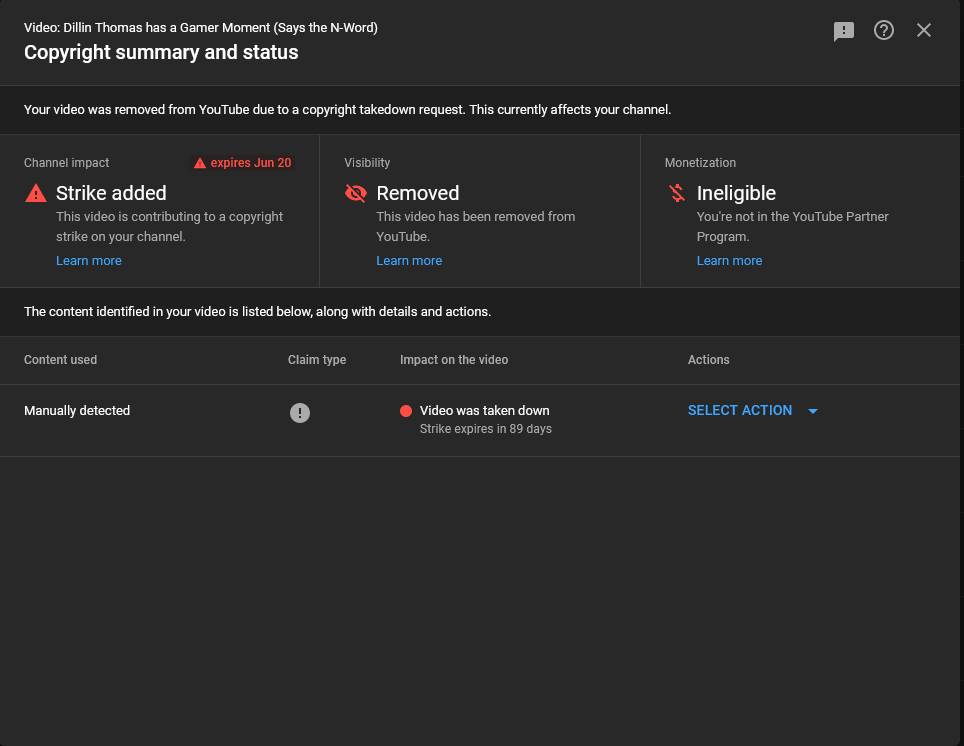964x746 pixels.
Task: Click the 'Content used' column header
Action: click(60, 360)
